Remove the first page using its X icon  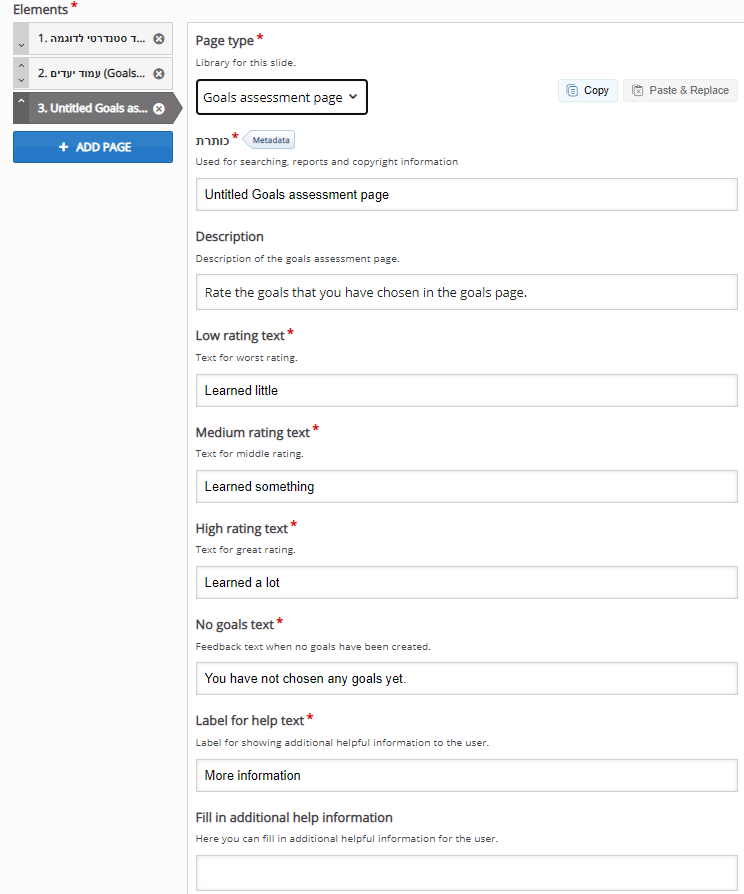[x=158, y=38]
